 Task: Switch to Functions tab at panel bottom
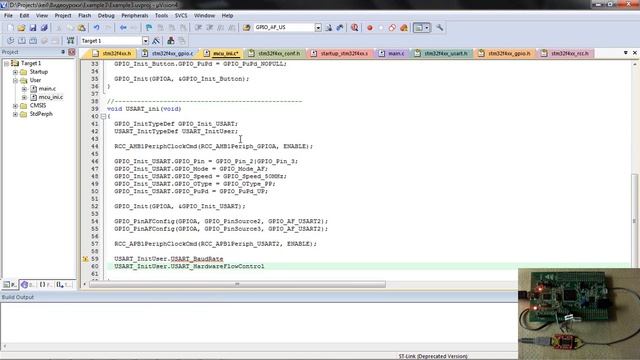click(x=45, y=284)
